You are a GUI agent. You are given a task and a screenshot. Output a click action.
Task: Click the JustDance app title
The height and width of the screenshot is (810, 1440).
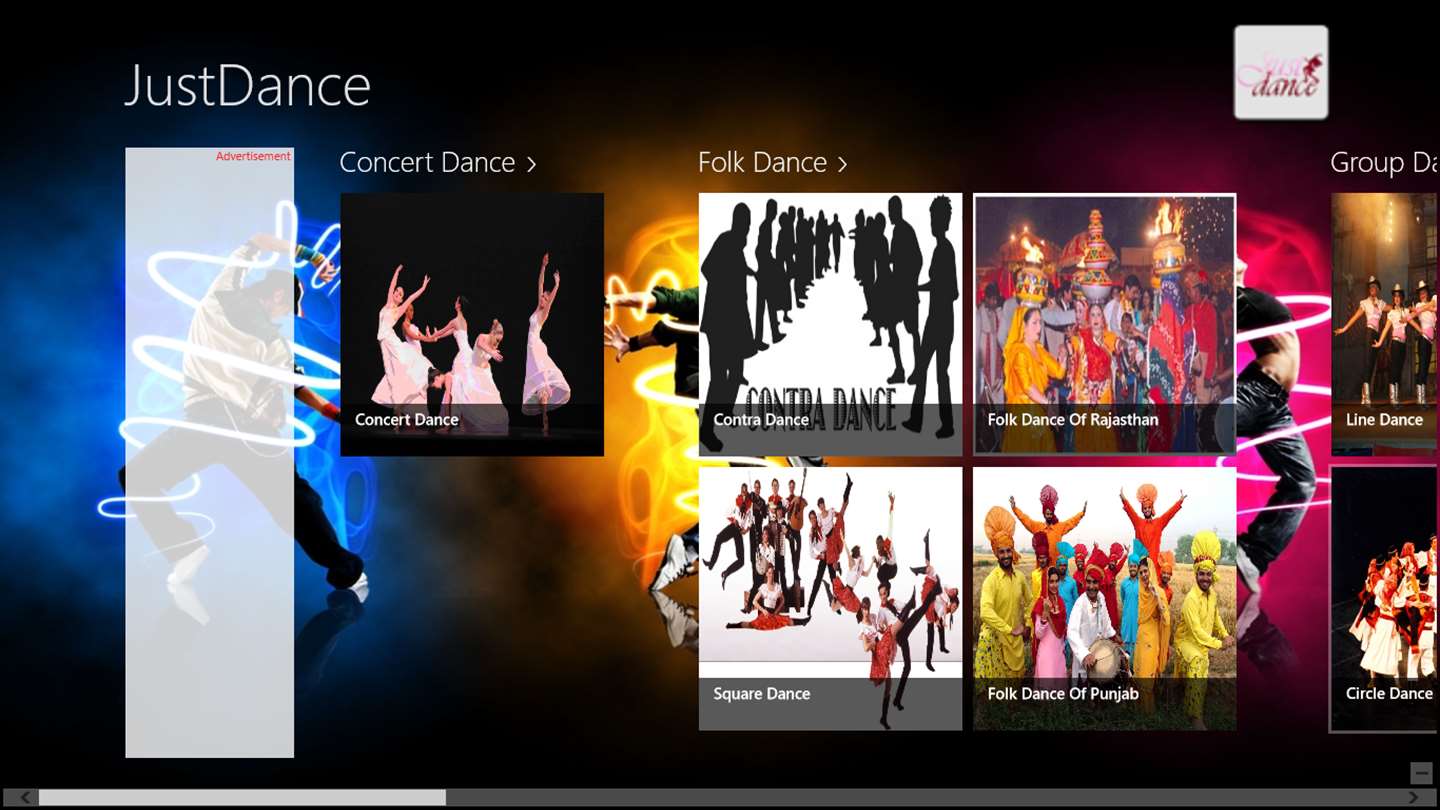point(247,86)
